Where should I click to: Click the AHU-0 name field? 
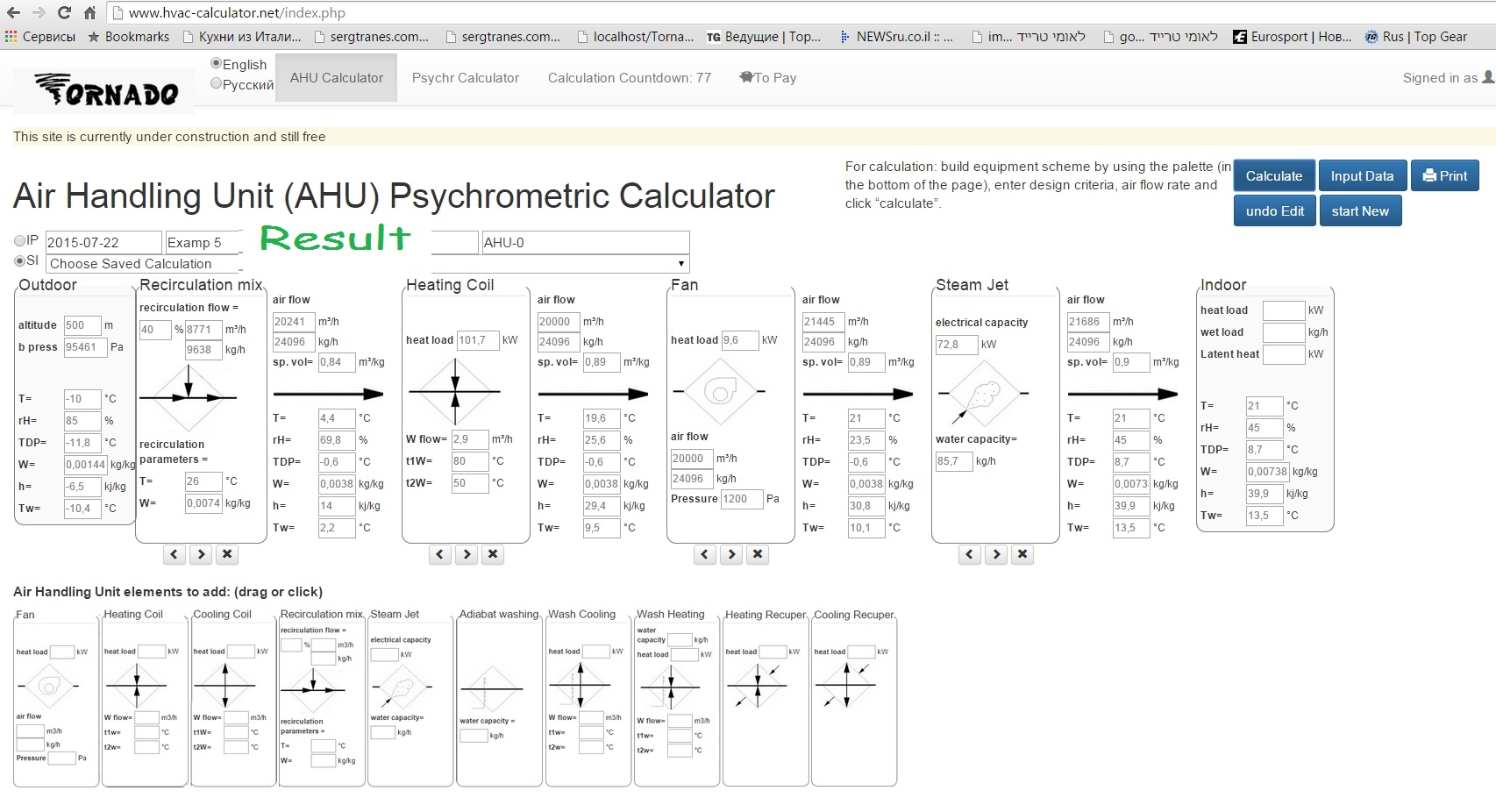pos(586,242)
